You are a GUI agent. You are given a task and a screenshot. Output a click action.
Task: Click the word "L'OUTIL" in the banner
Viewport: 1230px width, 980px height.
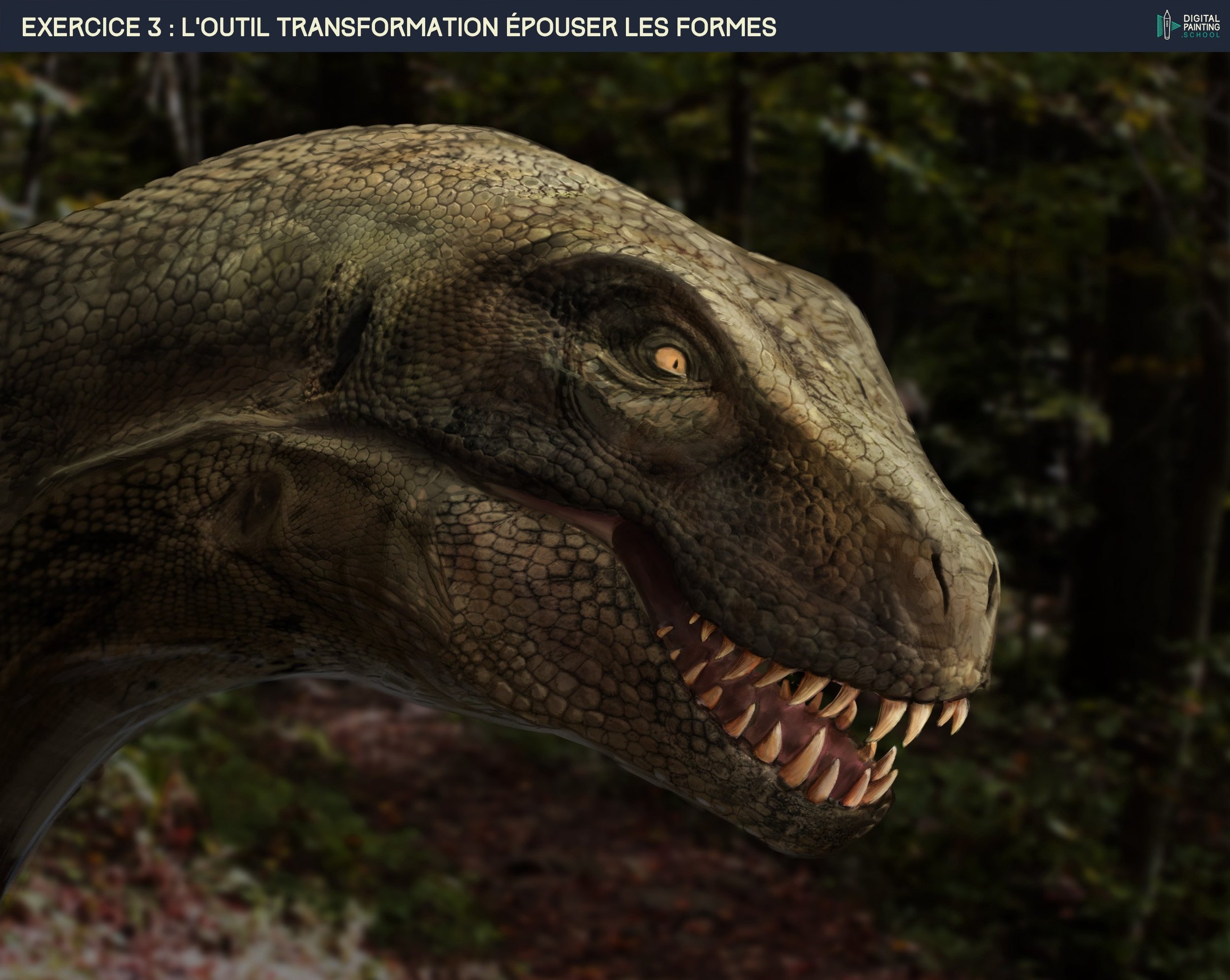[x=225, y=27]
